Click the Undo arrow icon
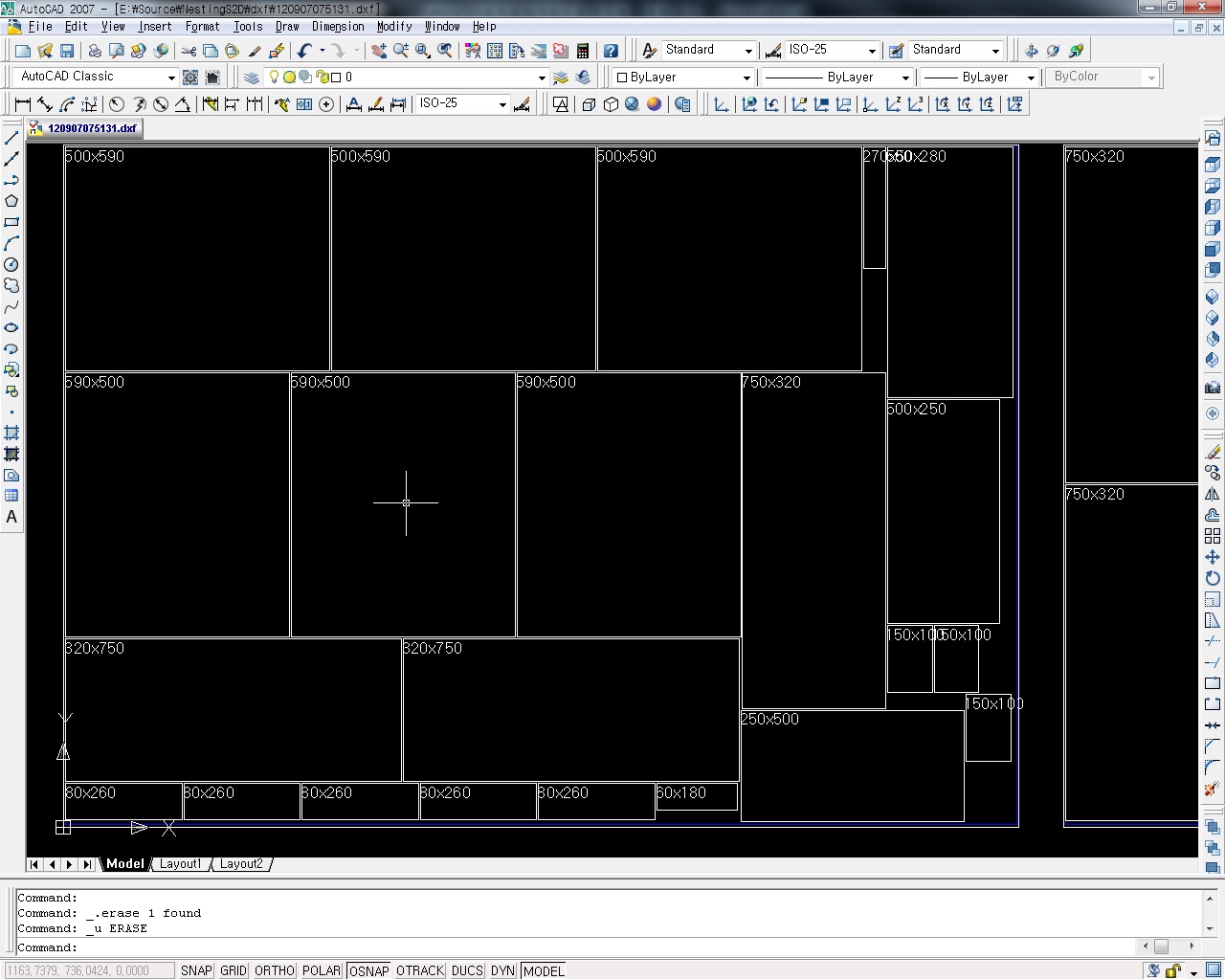The image size is (1225, 980). 304,51
